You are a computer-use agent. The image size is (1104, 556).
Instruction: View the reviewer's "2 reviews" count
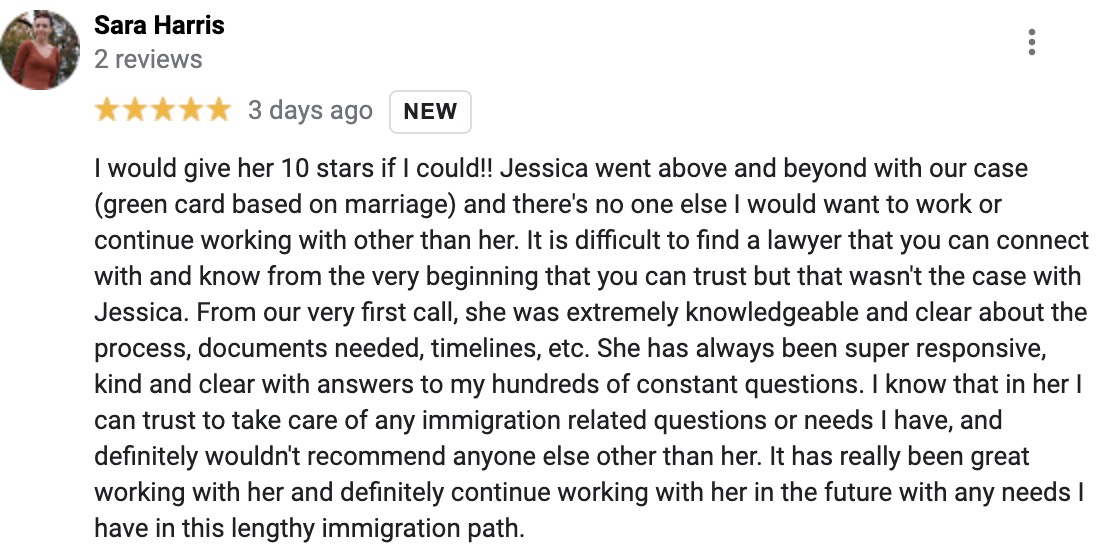(x=148, y=59)
